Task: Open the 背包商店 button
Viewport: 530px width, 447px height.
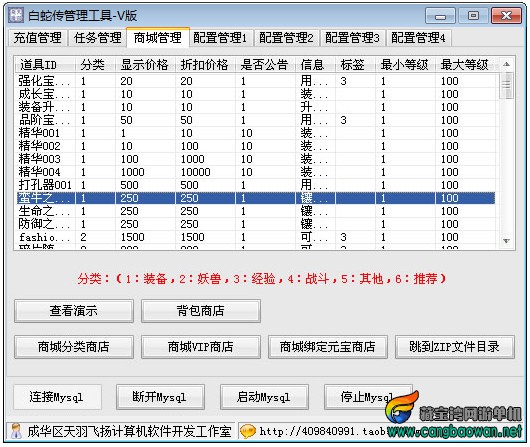Action: tap(200, 310)
